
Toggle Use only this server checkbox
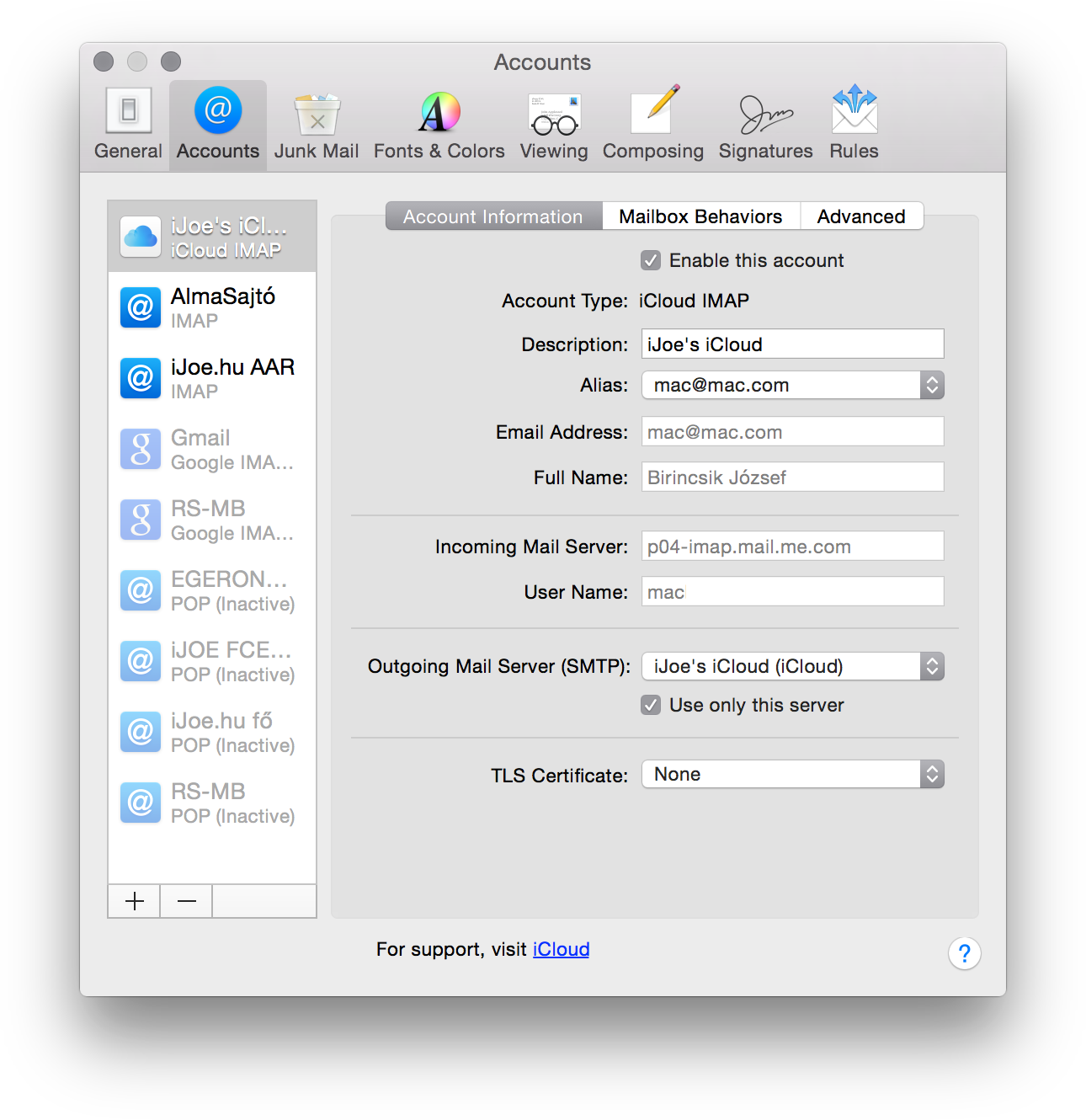(x=651, y=705)
